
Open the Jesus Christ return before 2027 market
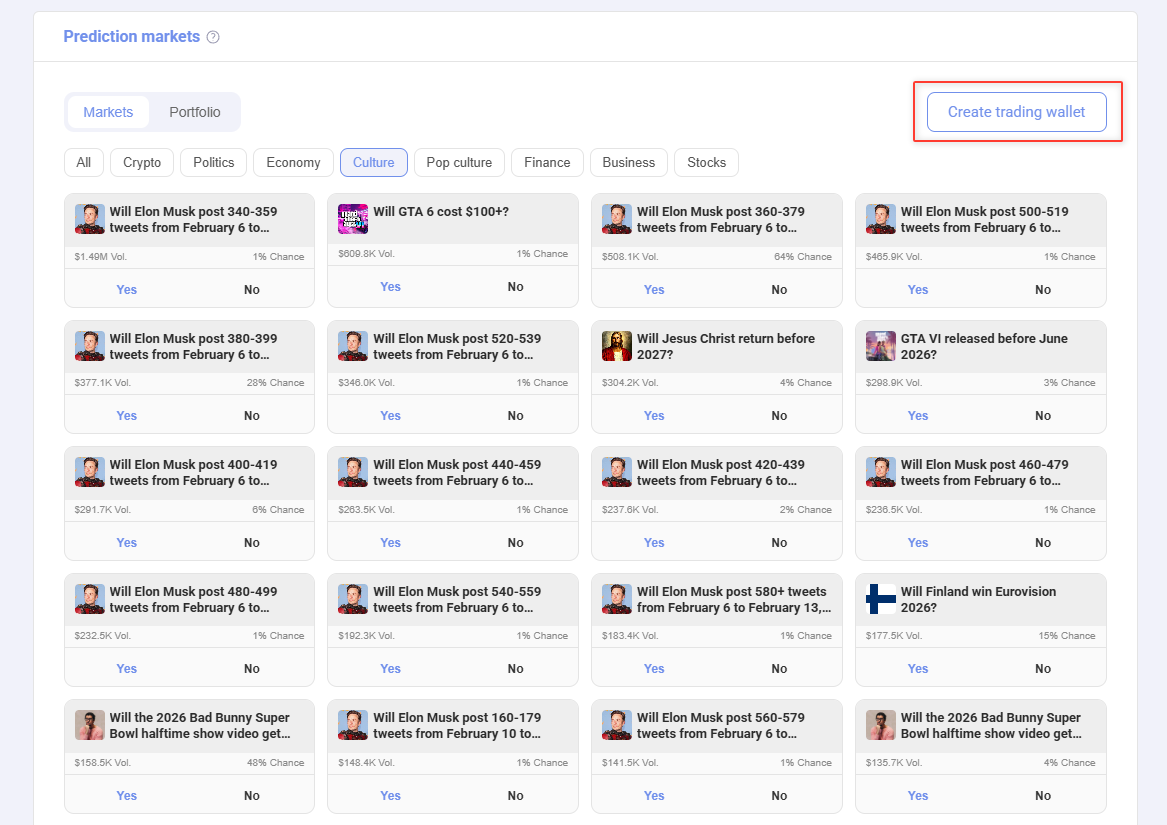tap(725, 346)
